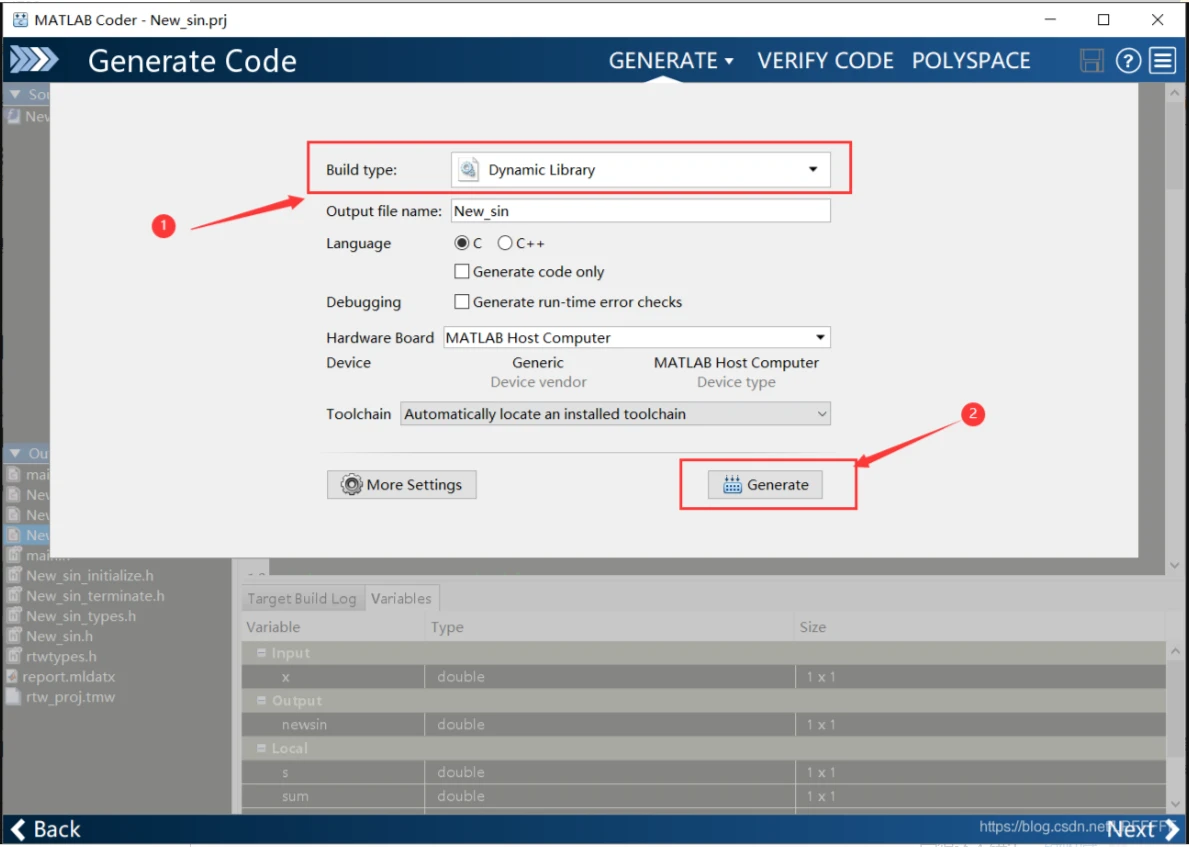1189x847 pixels.
Task: Open the hamburger menu icon
Action: pos(1162,61)
